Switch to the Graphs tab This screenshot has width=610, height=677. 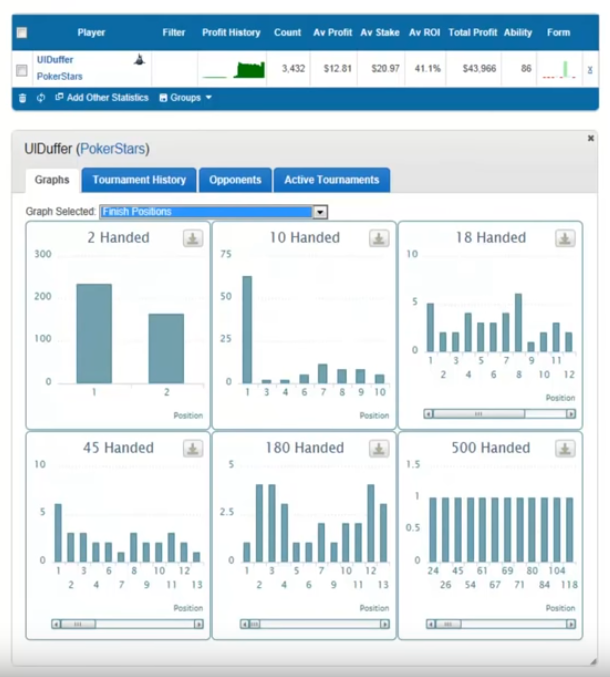[x=52, y=180]
